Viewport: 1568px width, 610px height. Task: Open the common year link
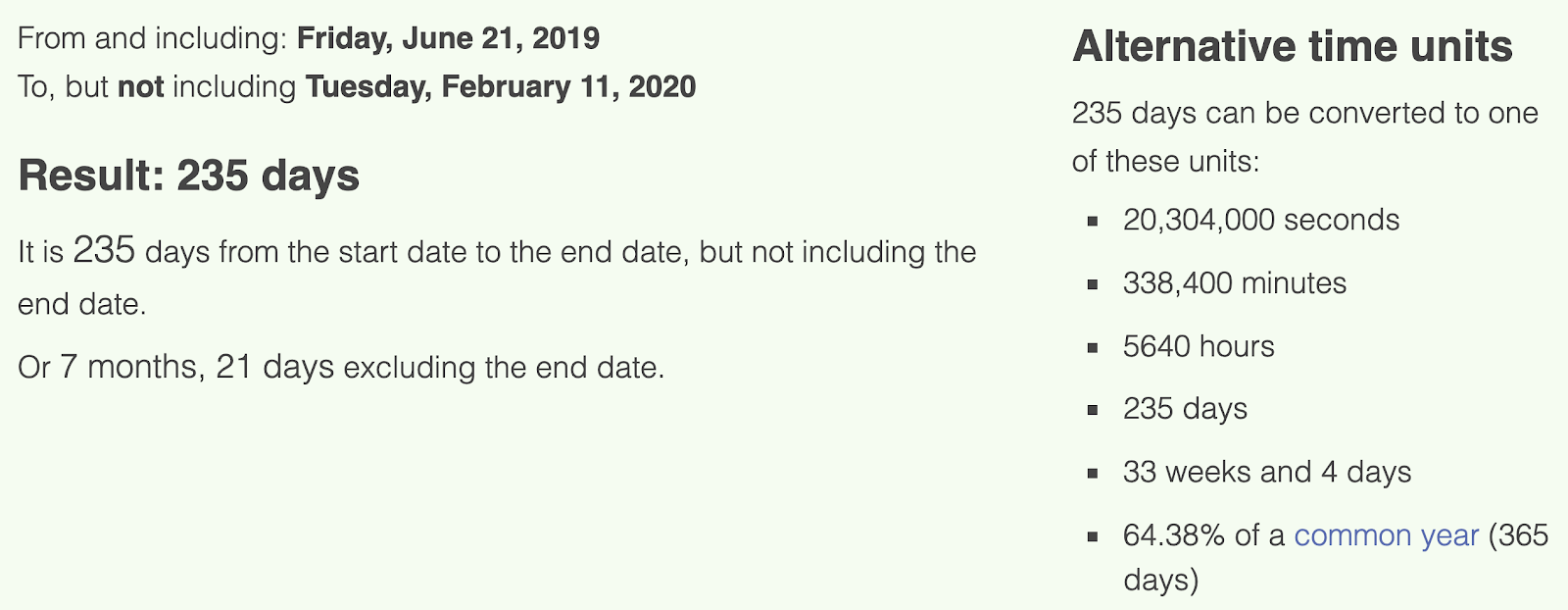tap(1386, 535)
